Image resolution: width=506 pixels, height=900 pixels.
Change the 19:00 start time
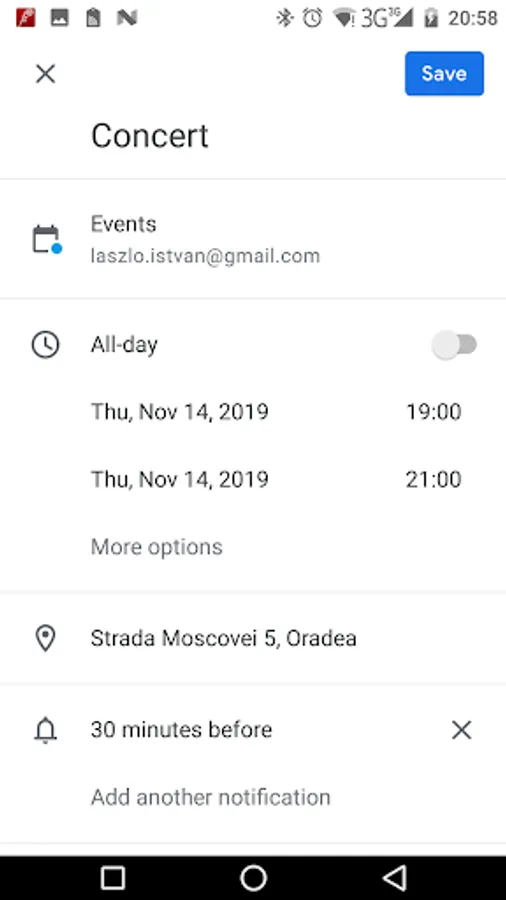(x=433, y=412)
